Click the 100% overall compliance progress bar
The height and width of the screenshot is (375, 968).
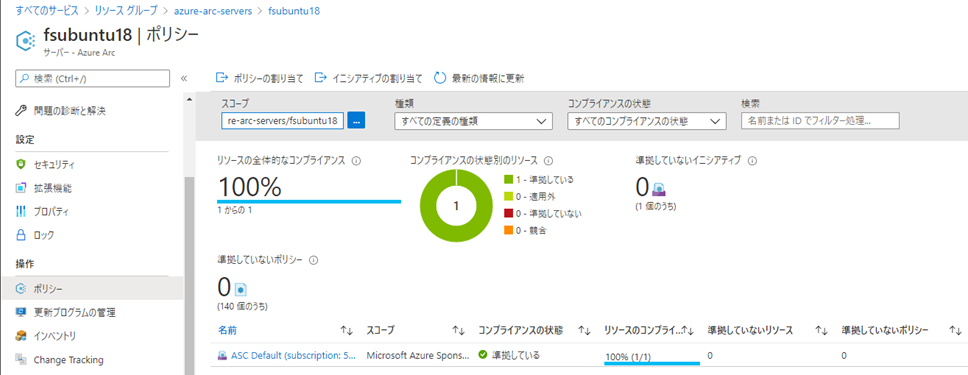[x=309, y=201]
